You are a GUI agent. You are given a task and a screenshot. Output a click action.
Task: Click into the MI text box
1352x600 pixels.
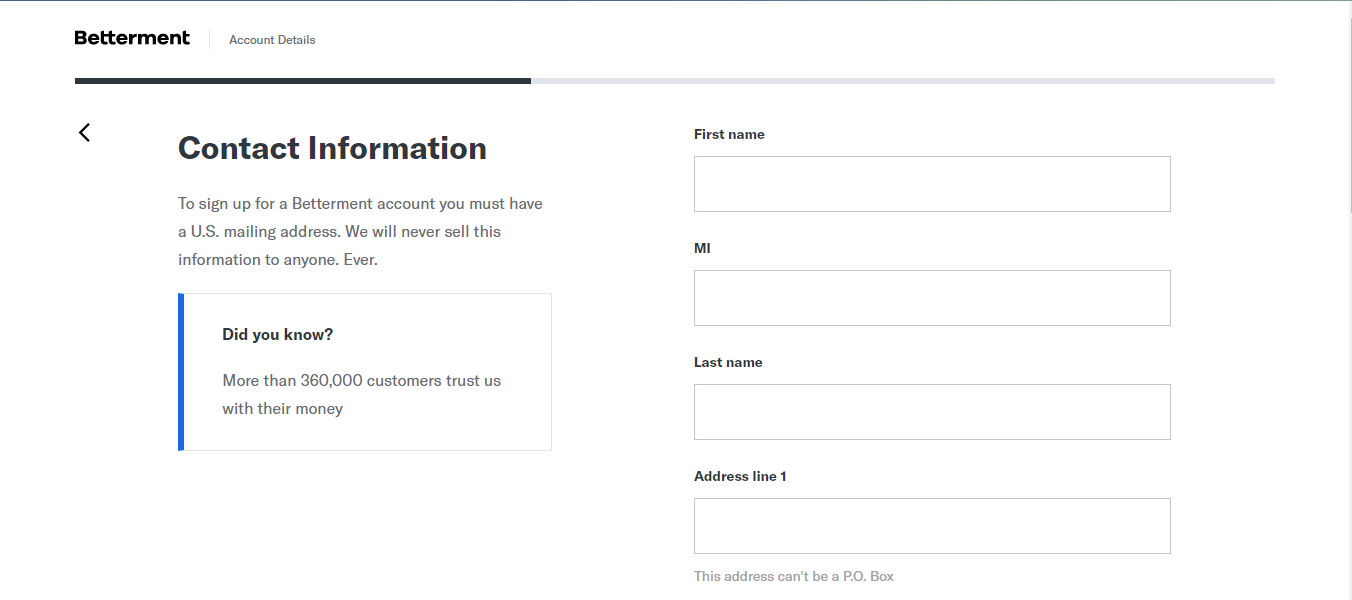(x=931, y=298)
